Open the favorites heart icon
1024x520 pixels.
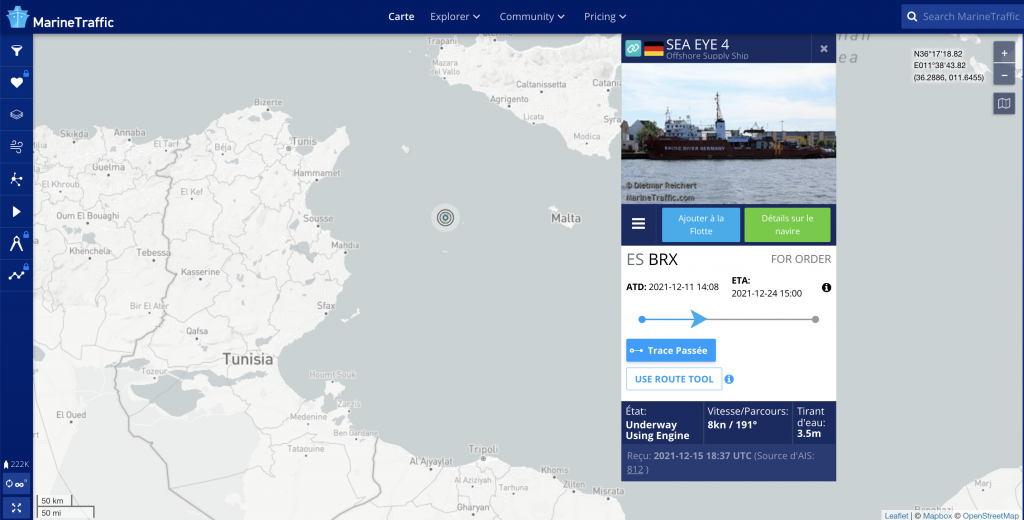point(16,82)
